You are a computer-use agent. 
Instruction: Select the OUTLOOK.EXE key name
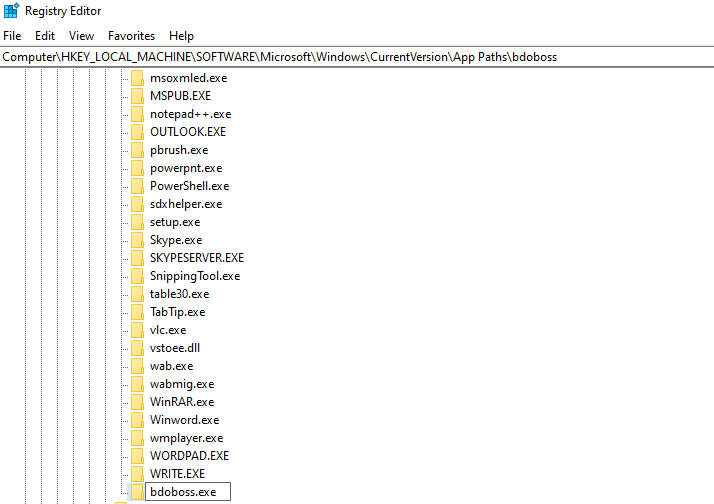pos(188,132)
